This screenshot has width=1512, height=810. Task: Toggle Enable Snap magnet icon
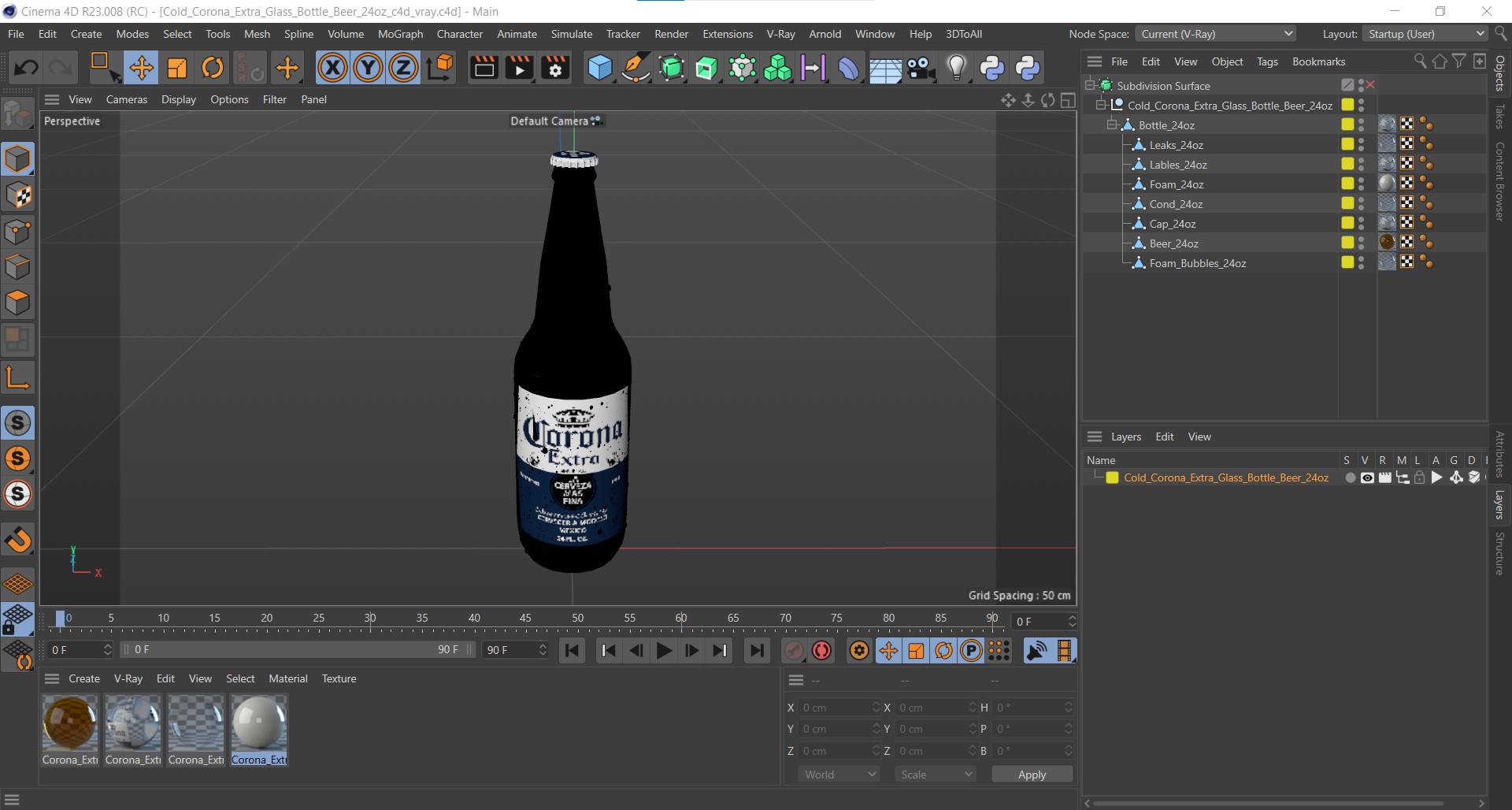[x=17, y=540]
